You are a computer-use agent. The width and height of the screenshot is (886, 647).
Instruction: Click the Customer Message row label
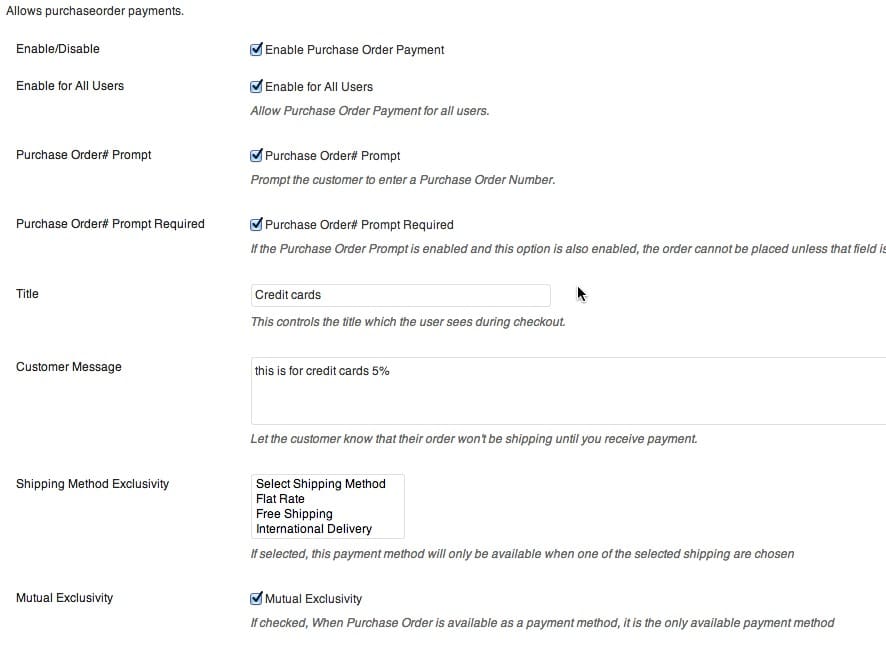click(69, 367)
